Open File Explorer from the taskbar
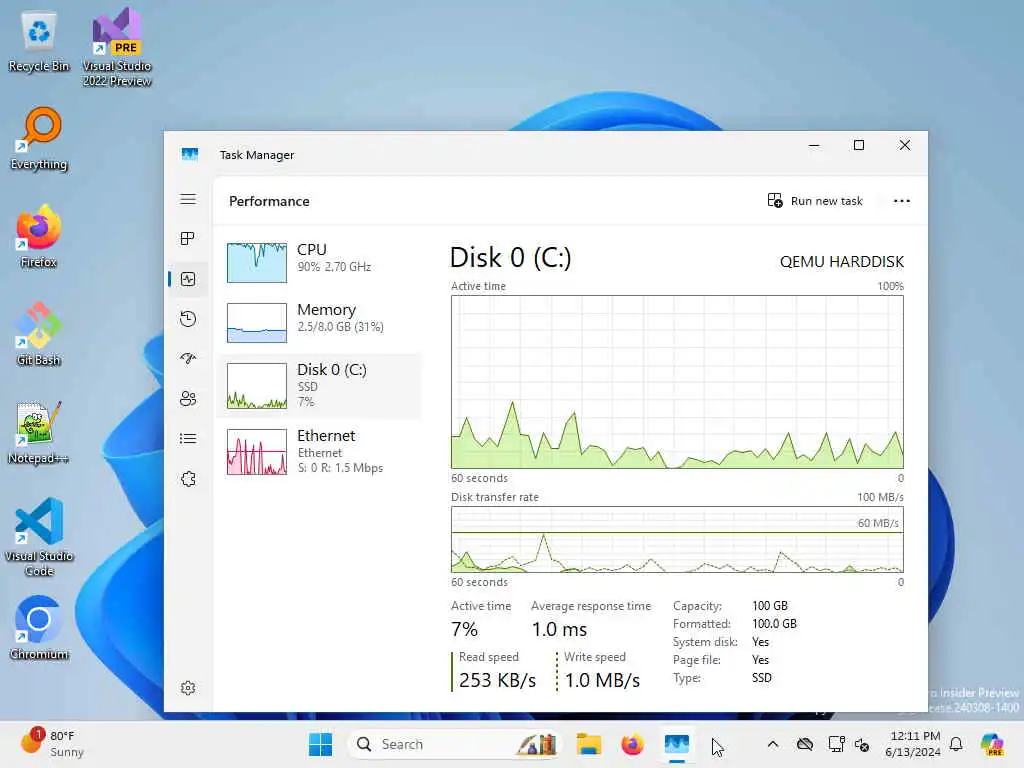 click(588, 744)
